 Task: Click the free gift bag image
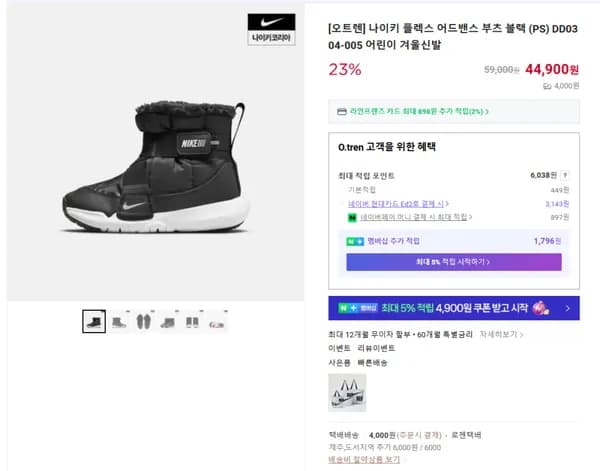point(347,392)
